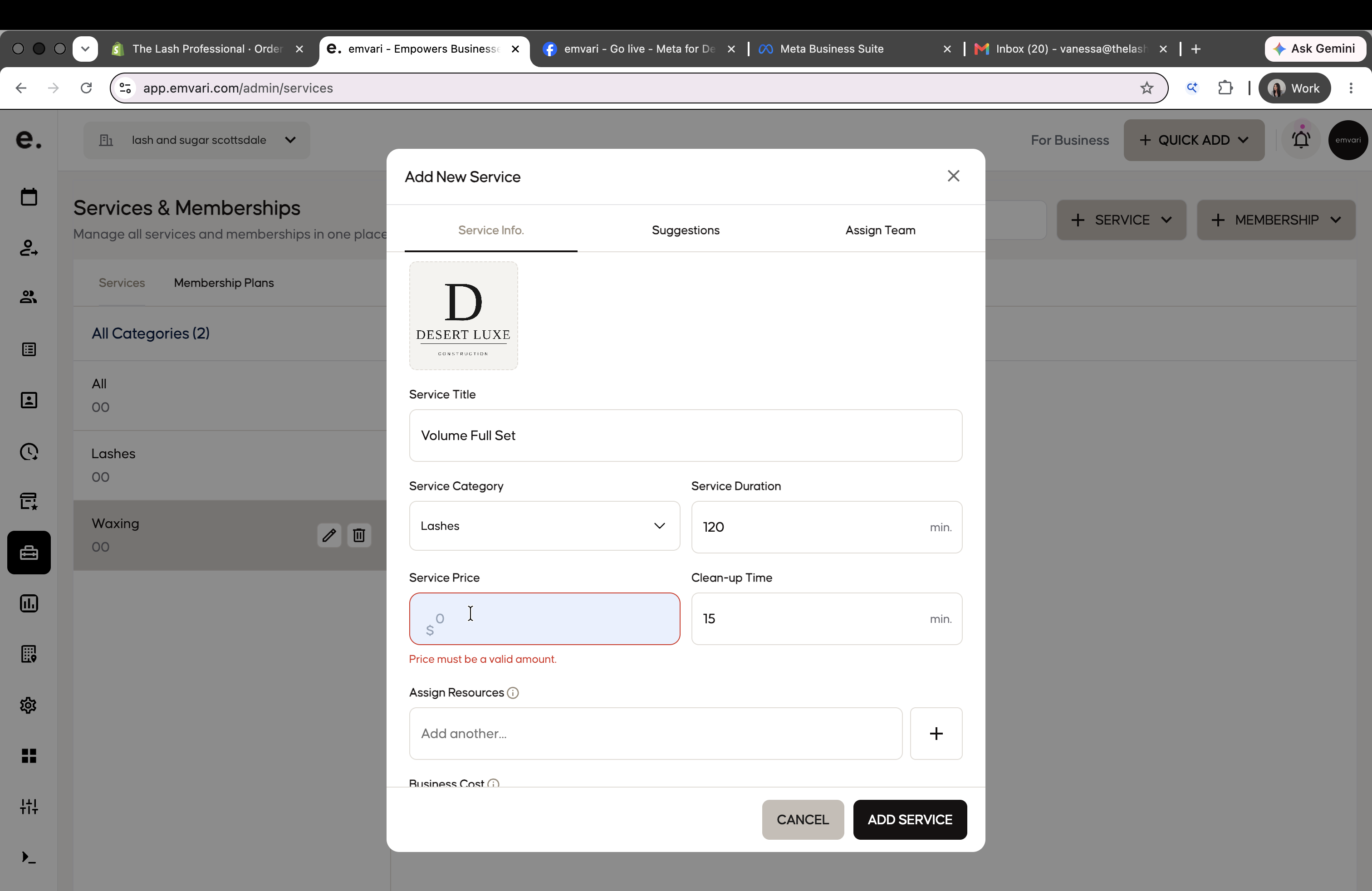1372x891 pixels.
Task: Open the browser extensions puzzle icon
Action: (1225, 88)
